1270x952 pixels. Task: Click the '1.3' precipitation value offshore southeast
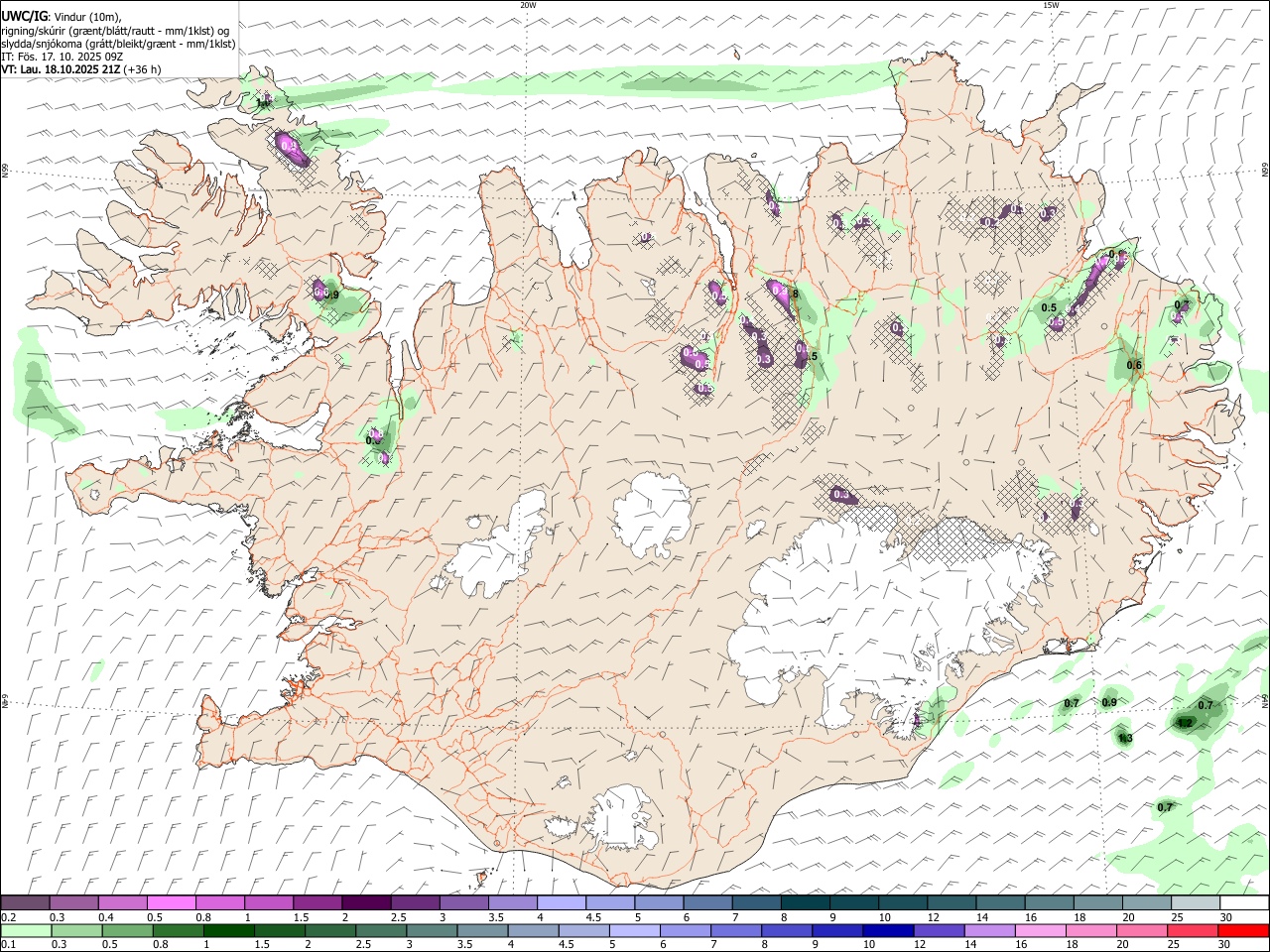pyautogui.click(x=1125, y=738)
